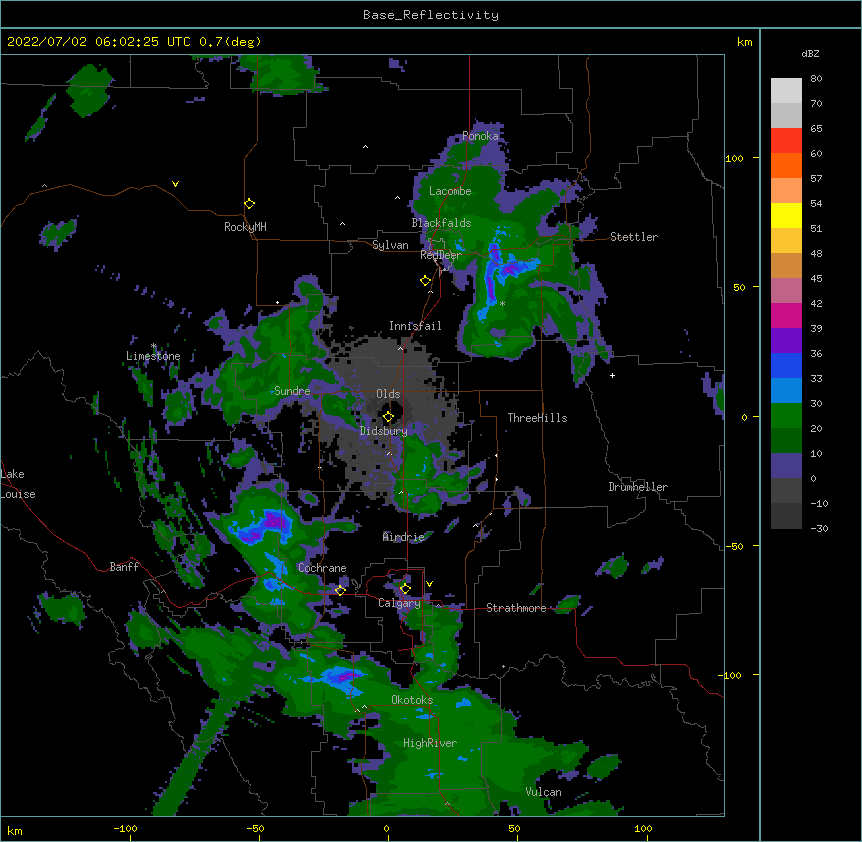Click the Lacombe city label

[x=450, y=191]
